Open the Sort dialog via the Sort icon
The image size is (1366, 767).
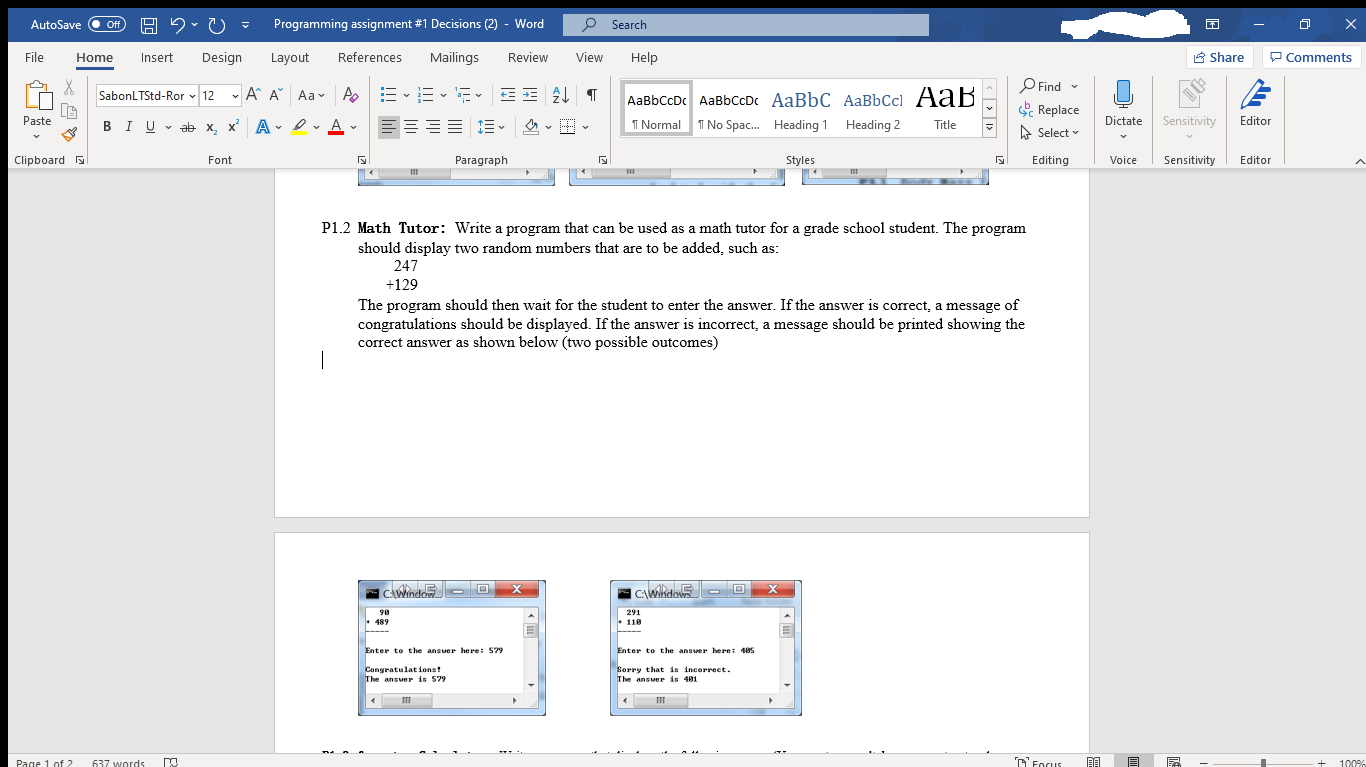[560, 94]
